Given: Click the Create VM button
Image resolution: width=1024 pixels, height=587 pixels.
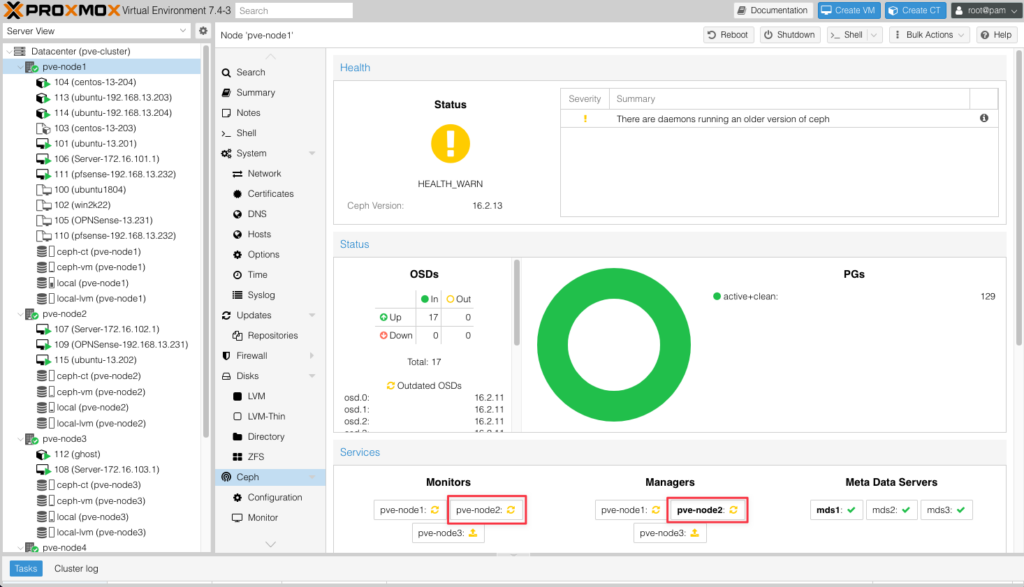Looking at the screenshot, I should pos(848,10).
